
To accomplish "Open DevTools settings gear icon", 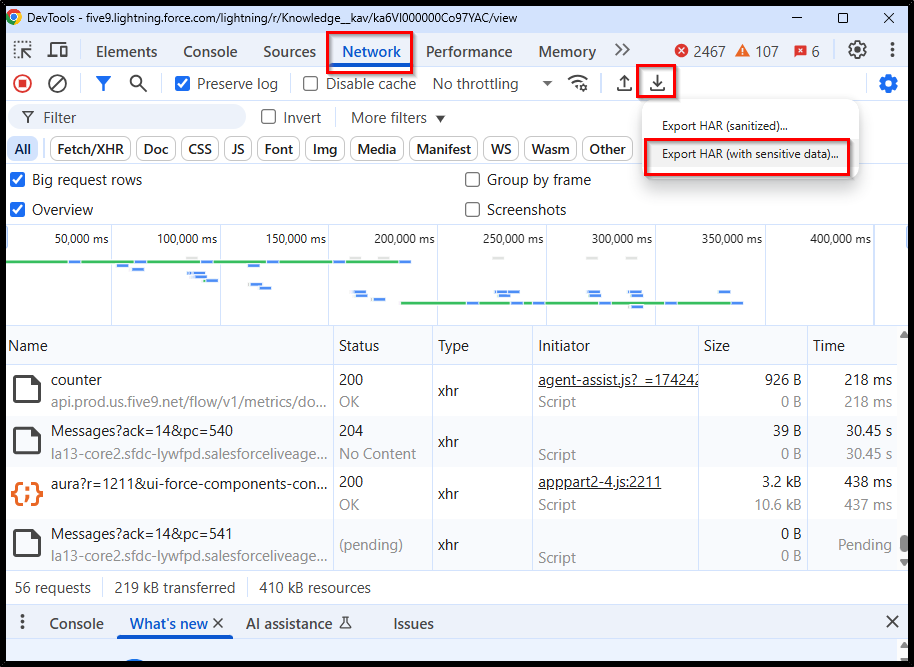I will tap(857, 50).
